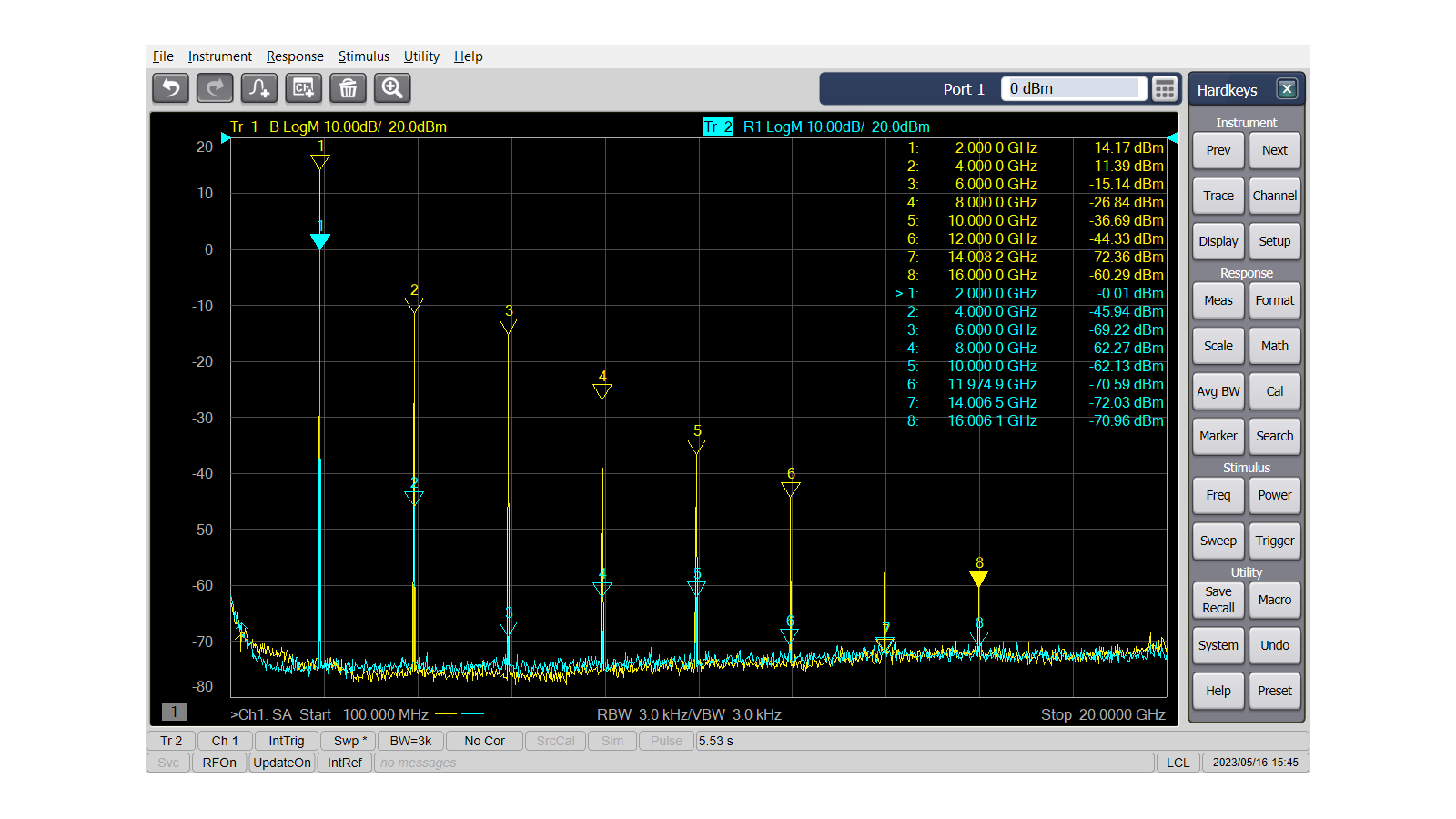Toggle UpdateOn in the status bar
1456x819 pixels.
[x=282, y=763]
